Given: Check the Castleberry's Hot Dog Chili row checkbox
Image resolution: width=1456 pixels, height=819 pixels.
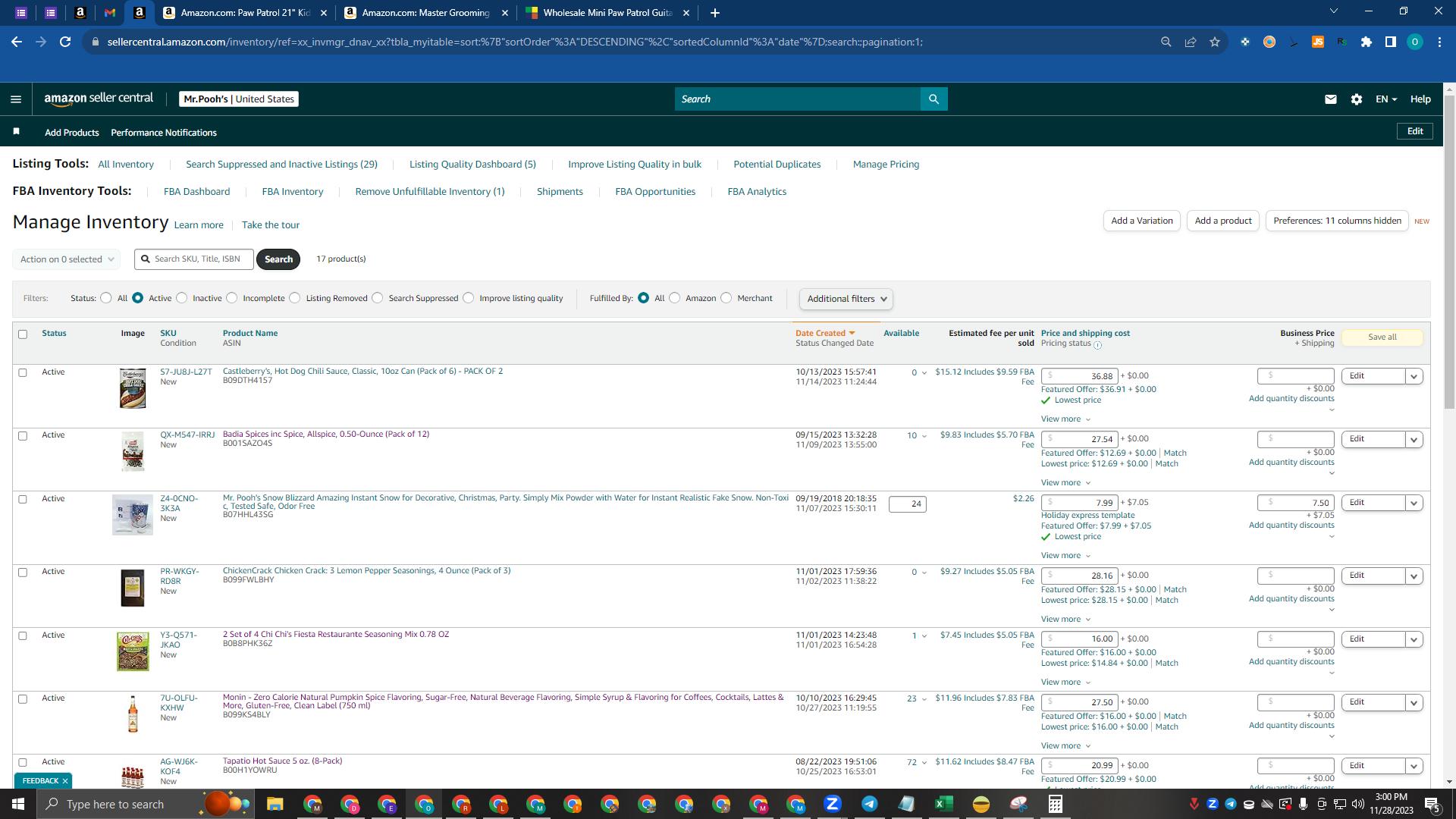Looking at the screenshot, I should pos(23,372).
